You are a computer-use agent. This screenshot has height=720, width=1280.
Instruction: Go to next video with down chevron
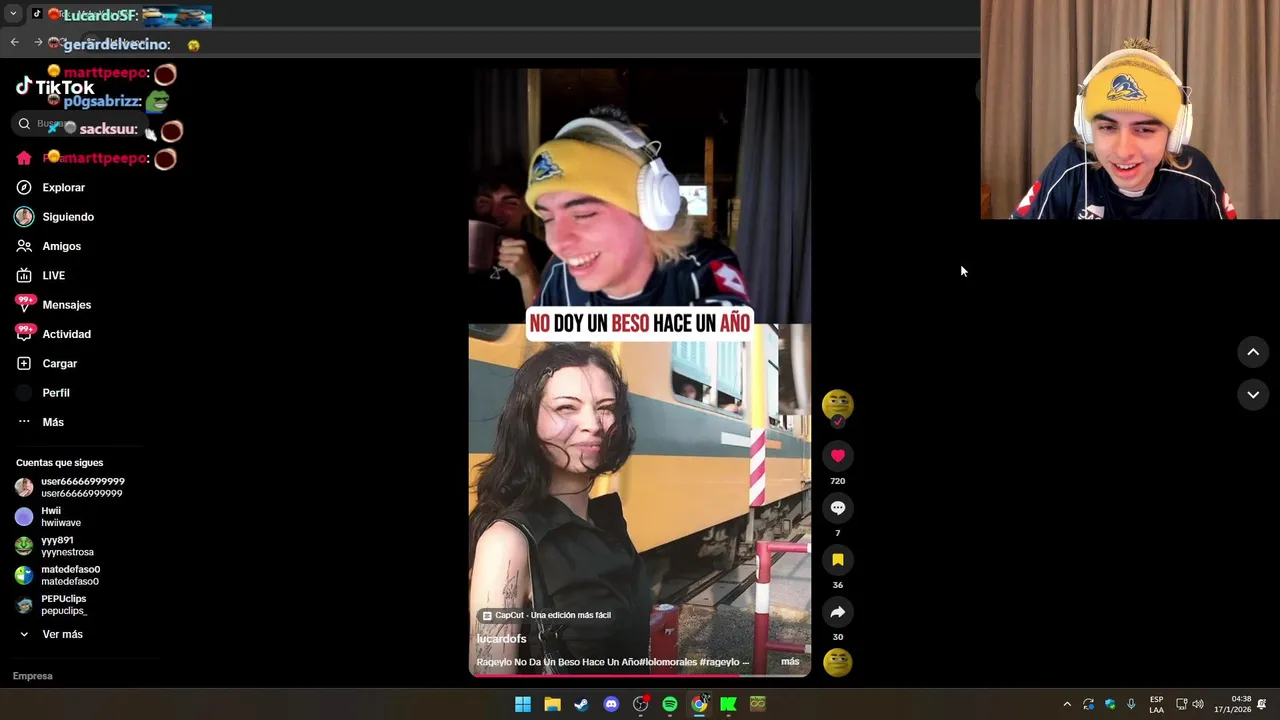click(1253, 395)
